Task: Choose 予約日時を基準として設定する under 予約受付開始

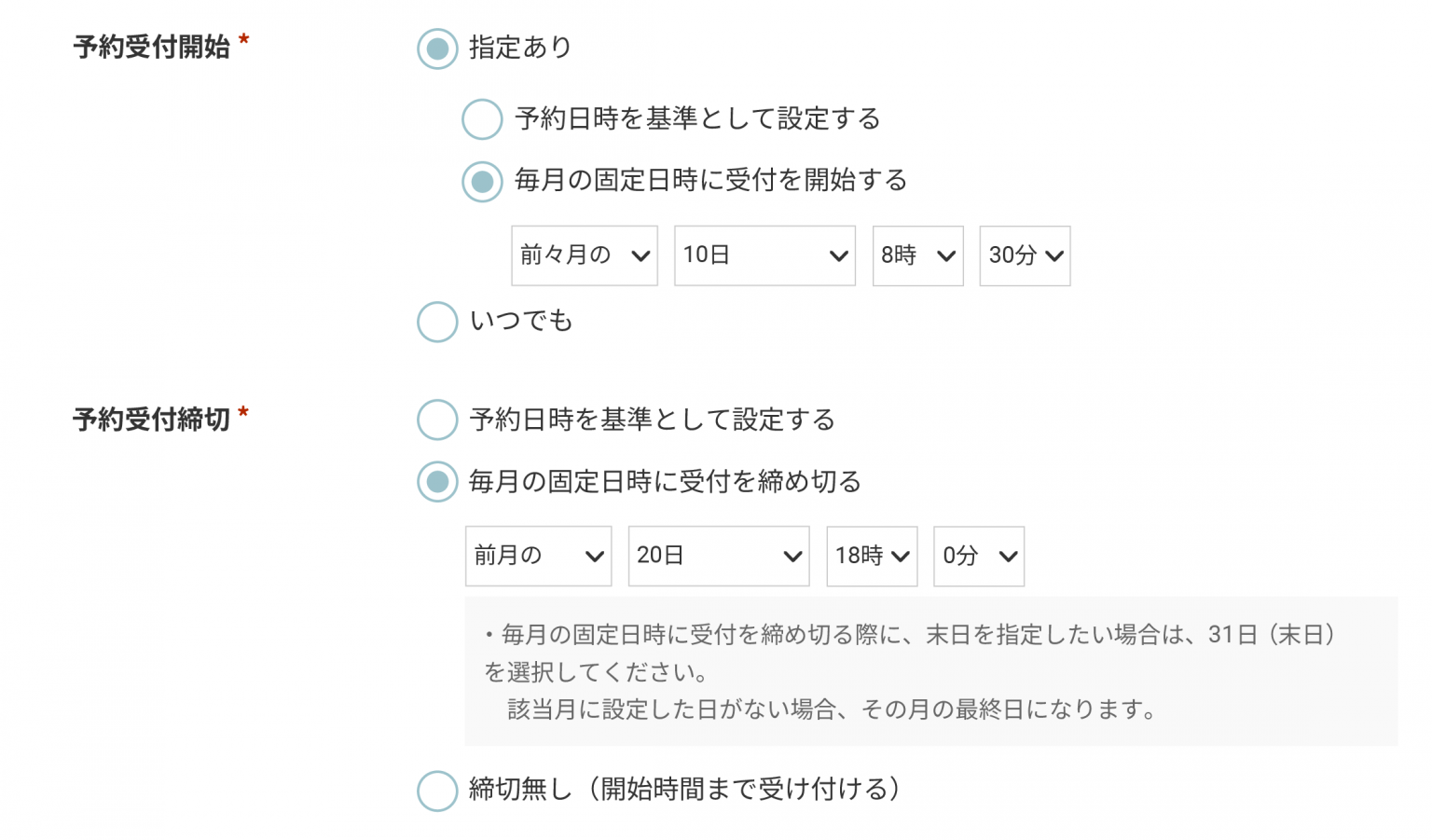Action: (483, 119)
